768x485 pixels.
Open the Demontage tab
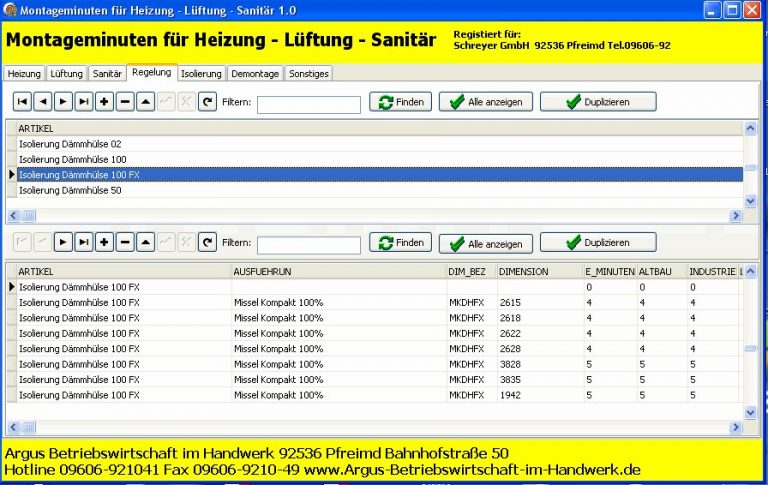(x=255, y=73)
